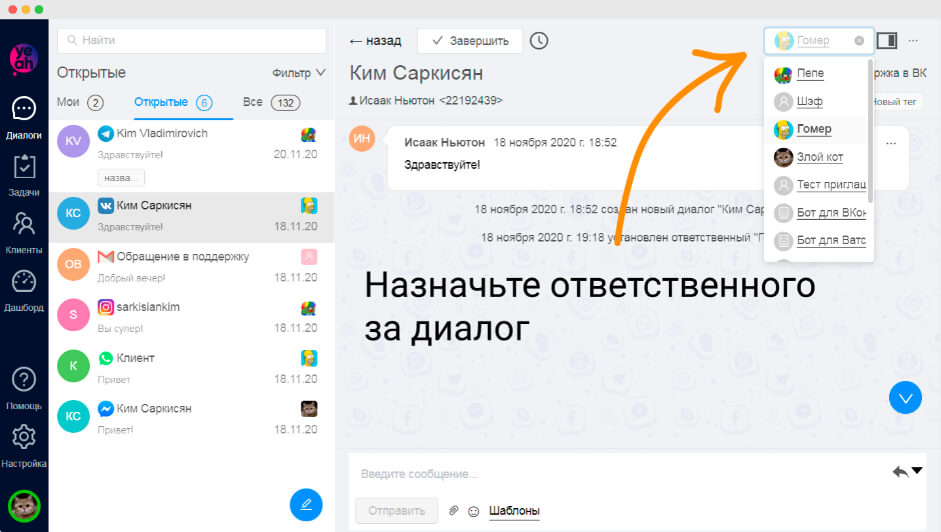Click the Завершить button
941x532 pixels.
pyautogui.click(x=470, y=41)
